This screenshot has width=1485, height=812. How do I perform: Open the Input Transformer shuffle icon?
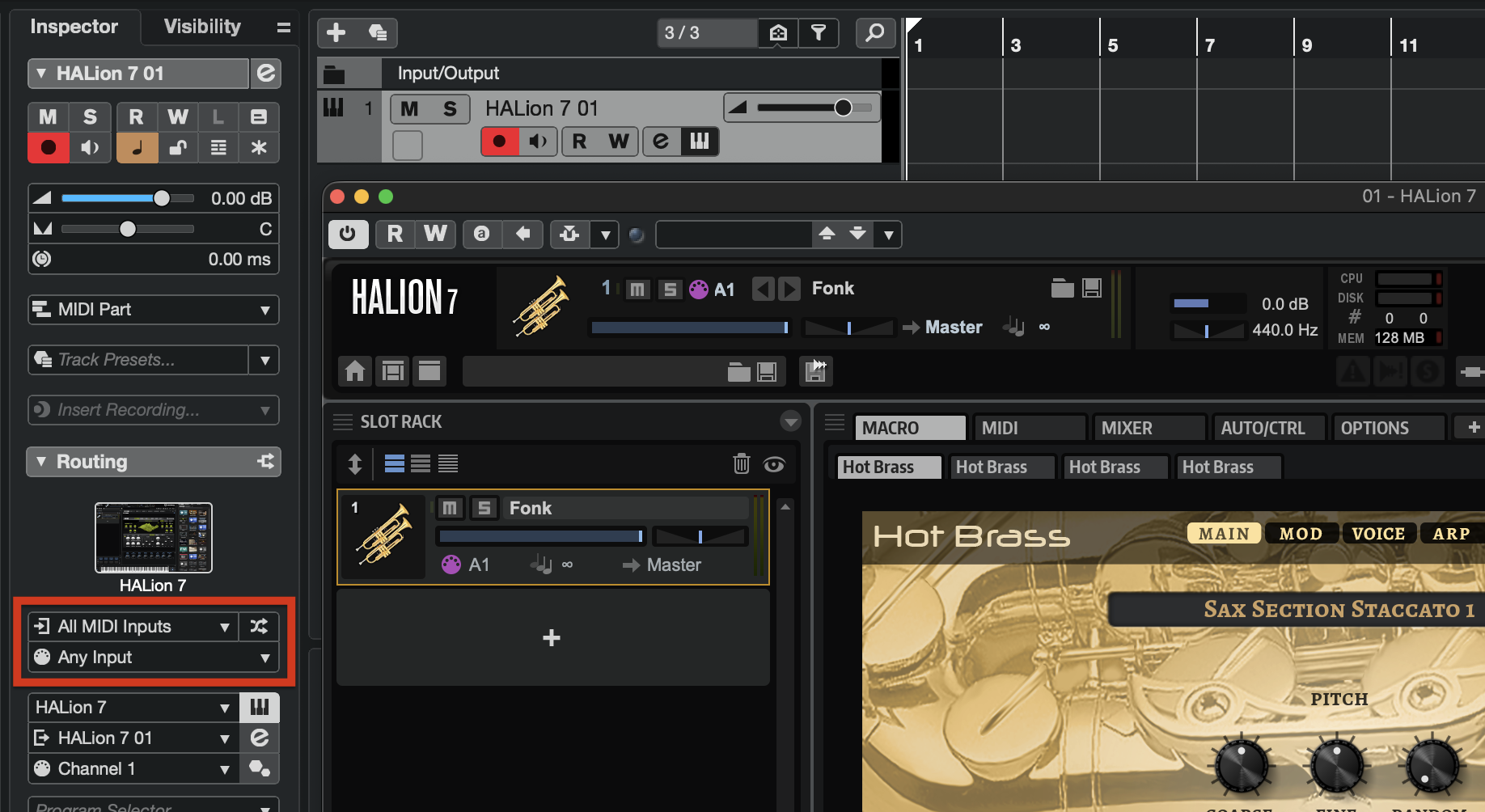[259, 626]
